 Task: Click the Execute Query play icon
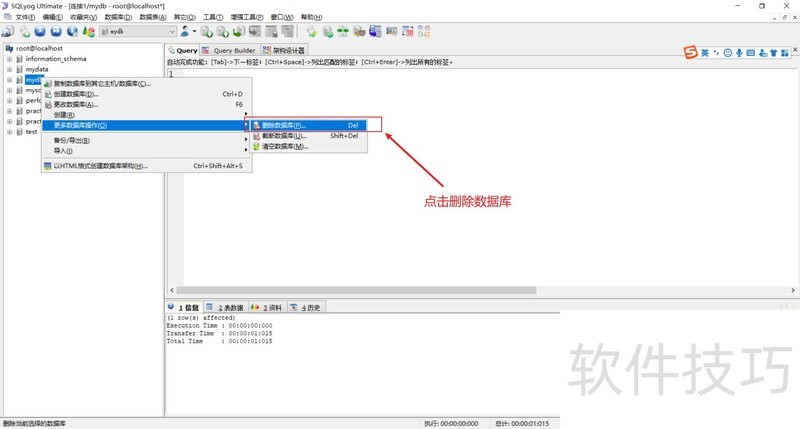(x=40, y=32)
